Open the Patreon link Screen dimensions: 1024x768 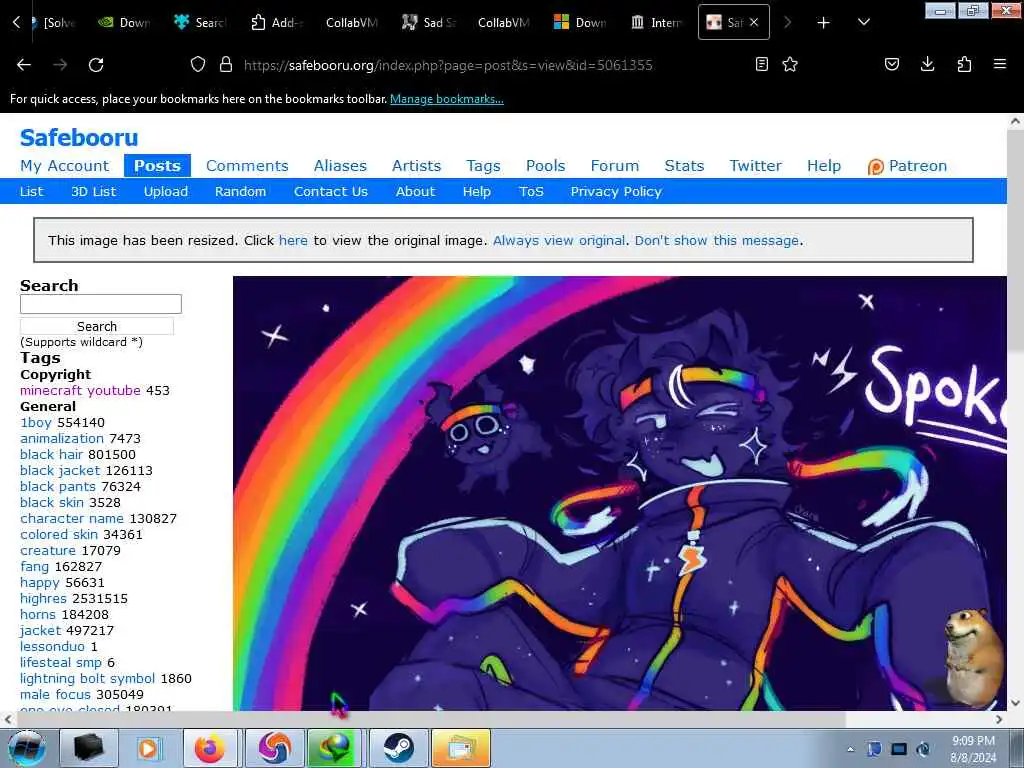tap(907, 166)
